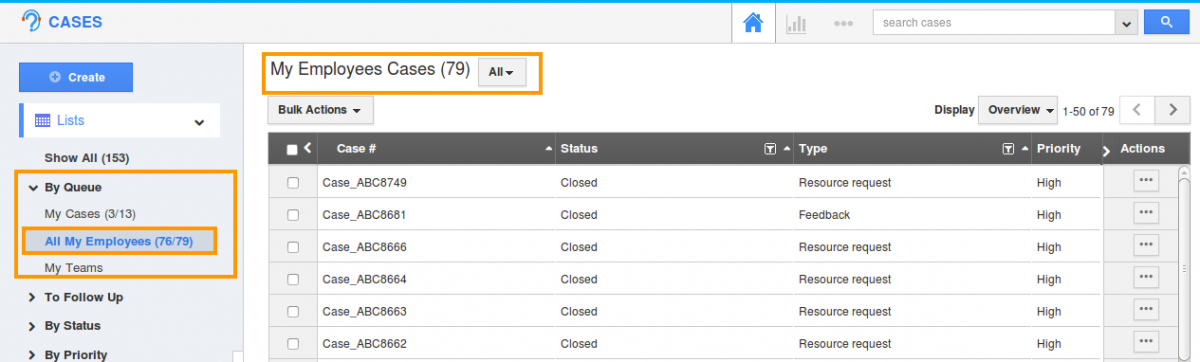The image size is (1200, 362).
Task: Open the home icon tab
Action: click(754, 23)
